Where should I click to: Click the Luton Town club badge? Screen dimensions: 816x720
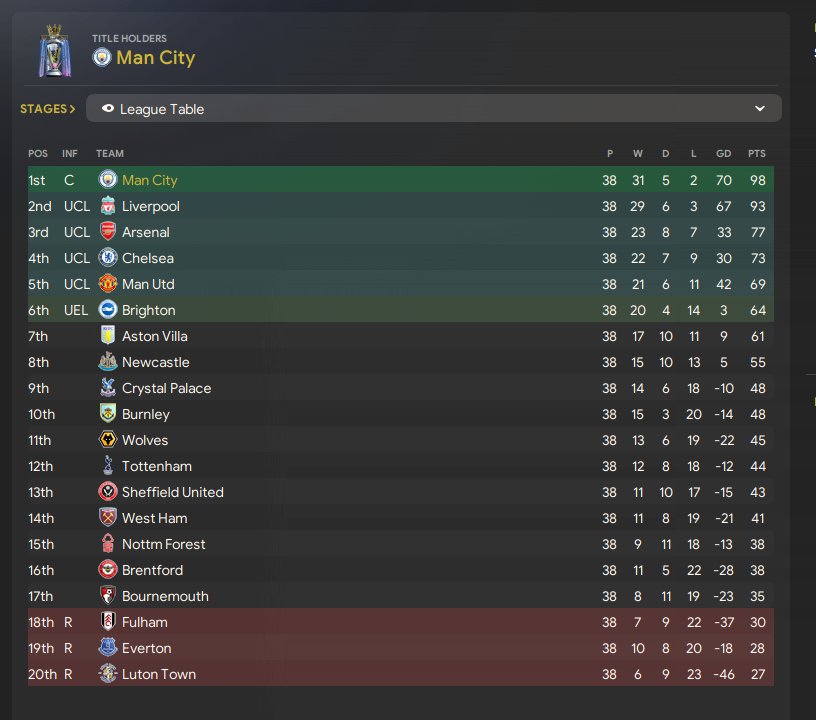(x=107, y=674)
